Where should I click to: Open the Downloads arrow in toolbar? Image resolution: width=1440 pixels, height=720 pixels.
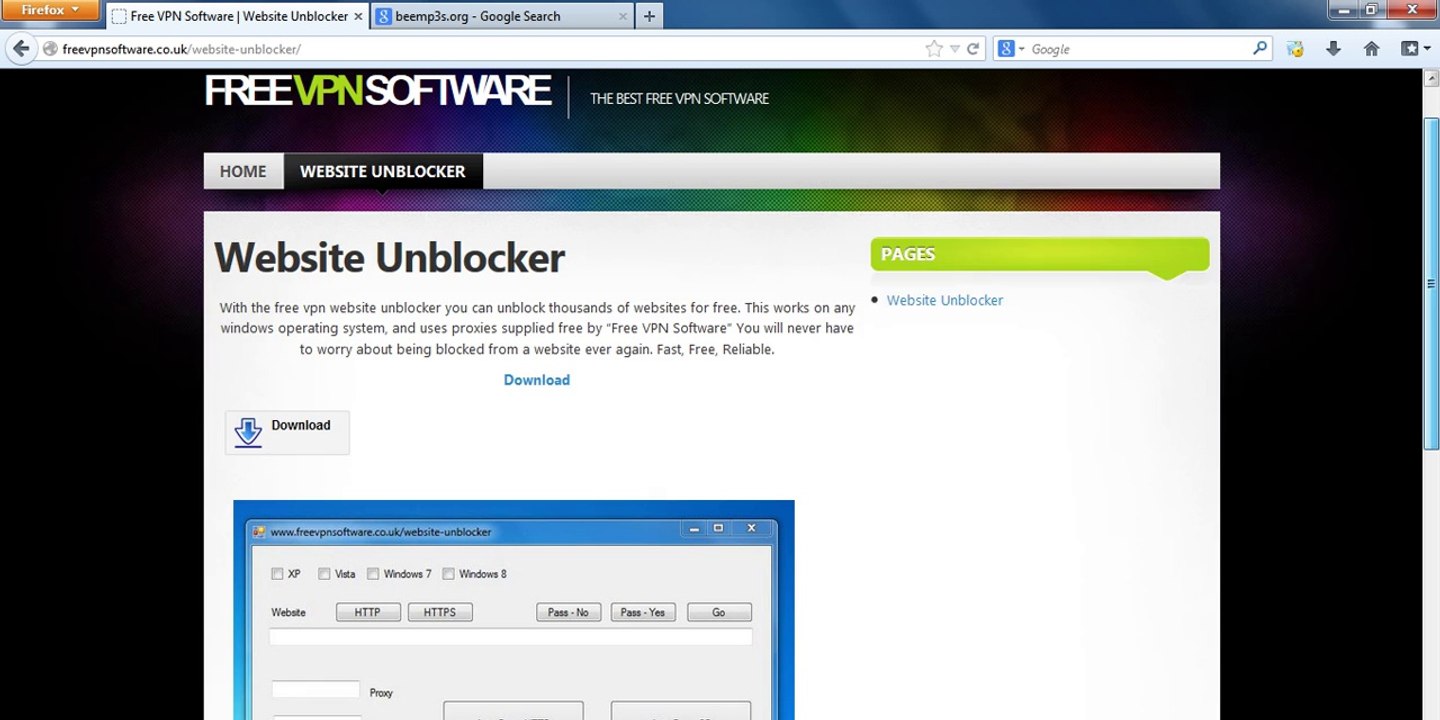pos(1333,48)
